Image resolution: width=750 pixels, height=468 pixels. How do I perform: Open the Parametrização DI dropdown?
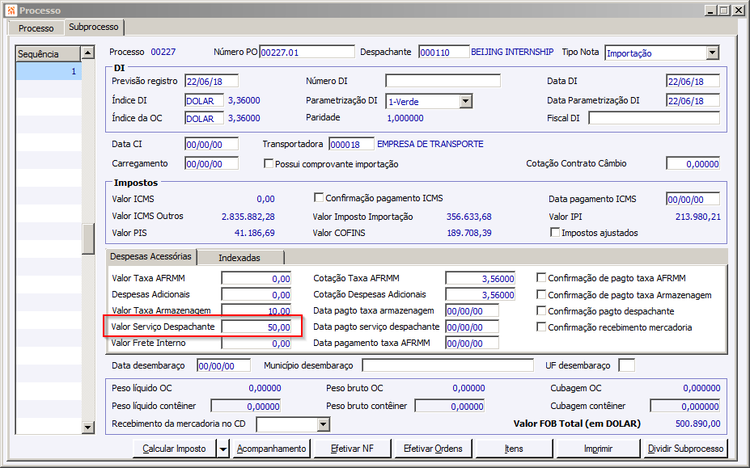(x=465, y=101)
